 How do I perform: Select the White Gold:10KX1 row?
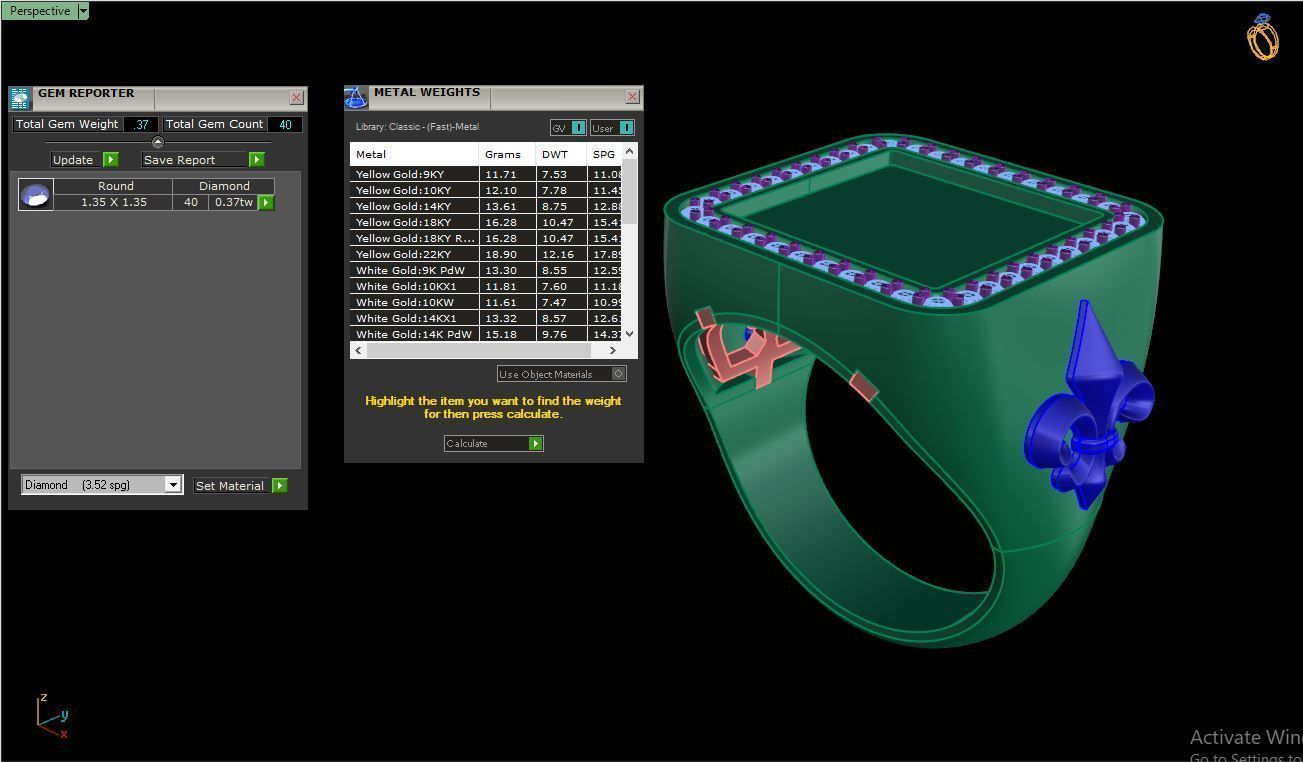coord(486,286)
